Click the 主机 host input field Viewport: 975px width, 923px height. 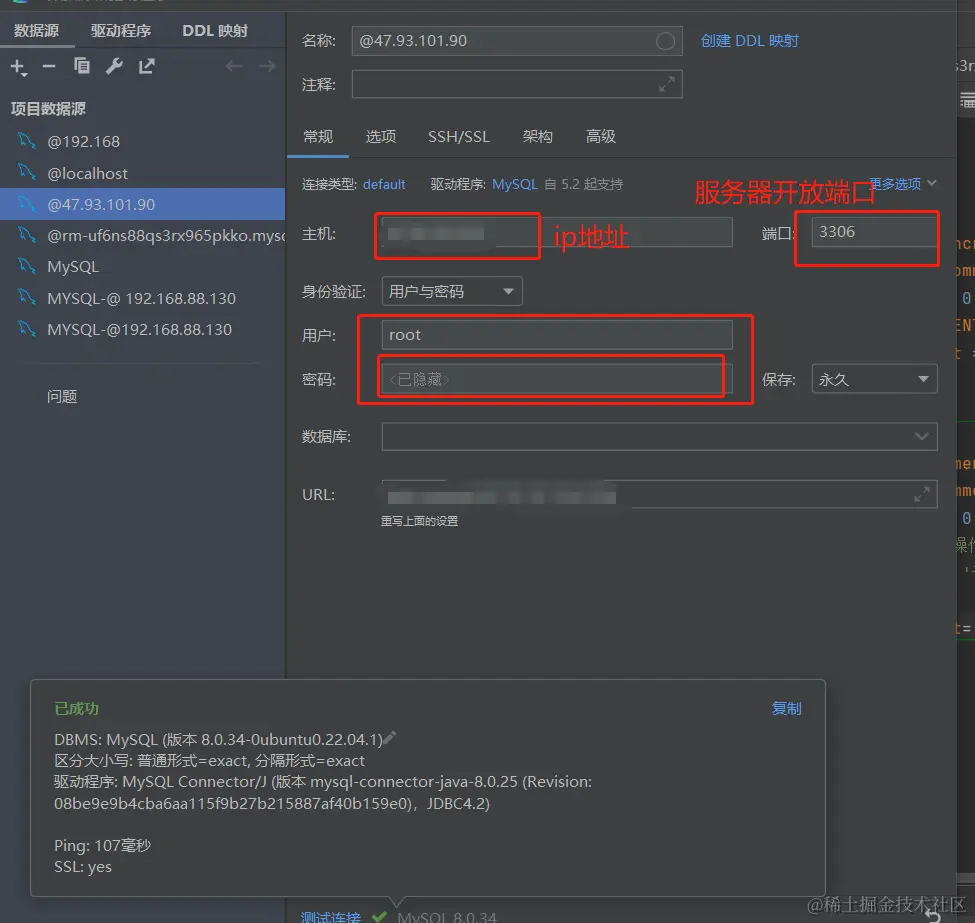[557, 233]
